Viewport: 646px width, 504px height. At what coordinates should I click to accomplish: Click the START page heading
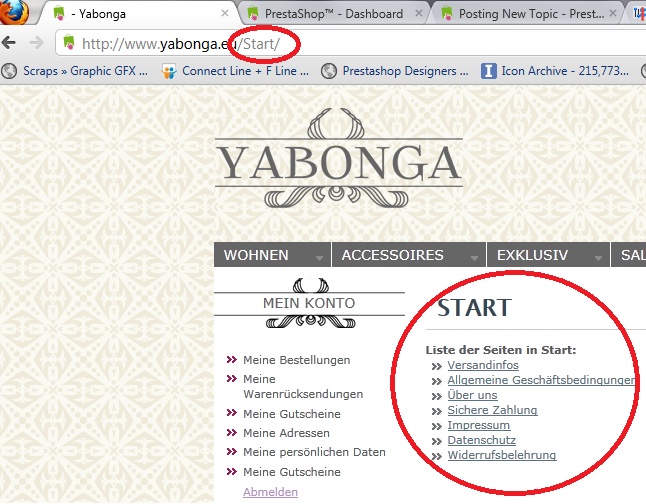(x=474, y=307)
